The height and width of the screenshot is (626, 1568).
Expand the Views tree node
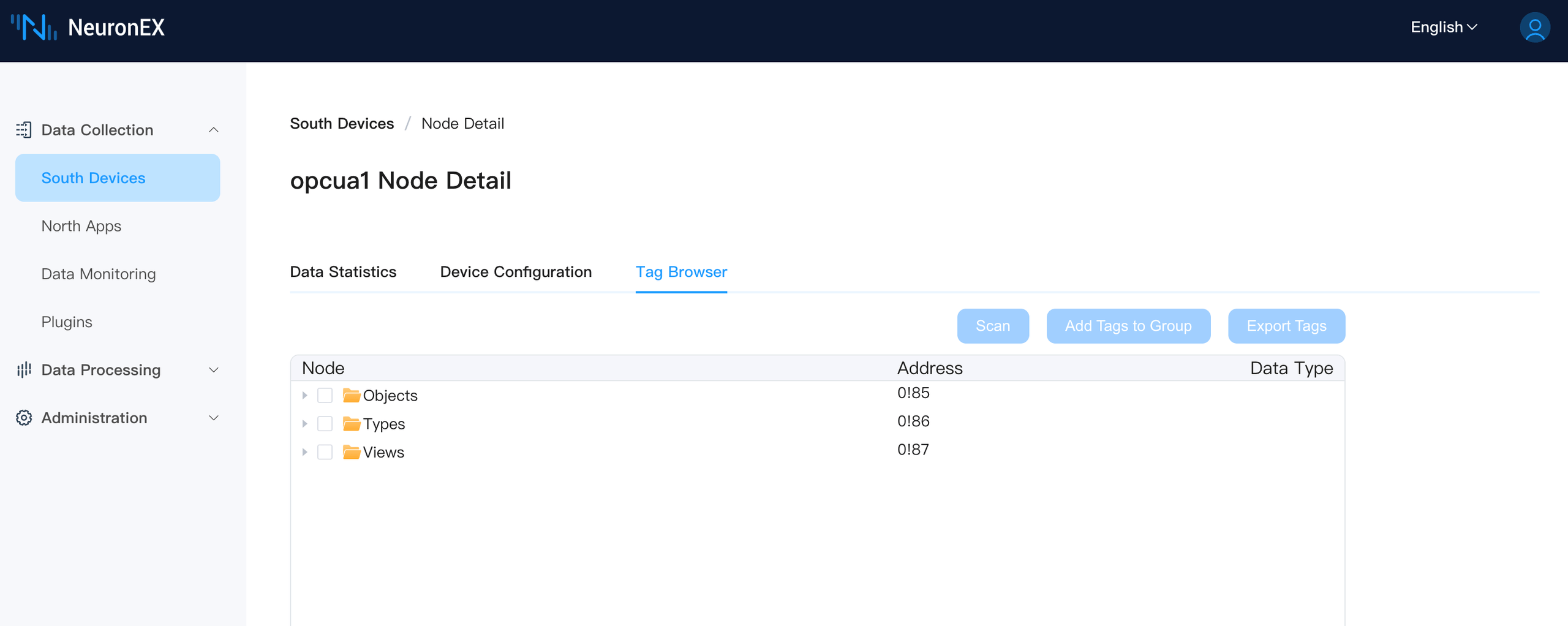point(304,451)
